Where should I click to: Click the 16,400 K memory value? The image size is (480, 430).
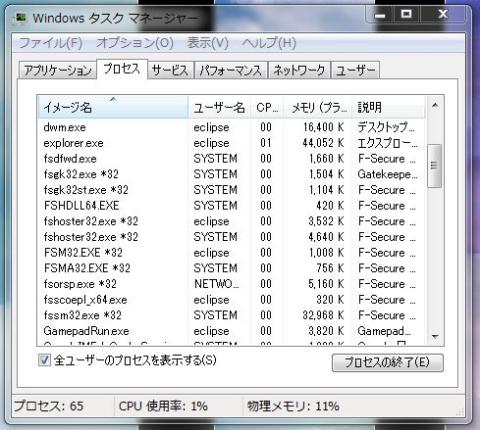(x=323, y=127)
